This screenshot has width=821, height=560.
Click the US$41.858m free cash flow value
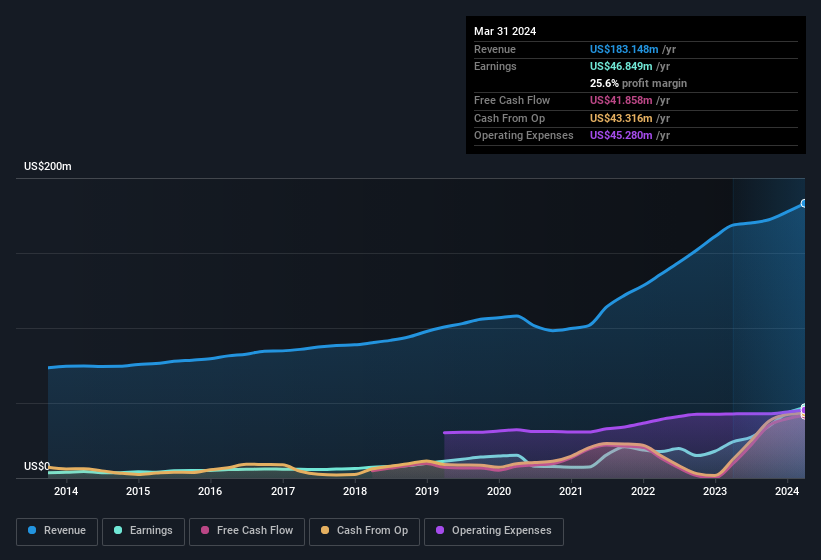coord(621,100)
